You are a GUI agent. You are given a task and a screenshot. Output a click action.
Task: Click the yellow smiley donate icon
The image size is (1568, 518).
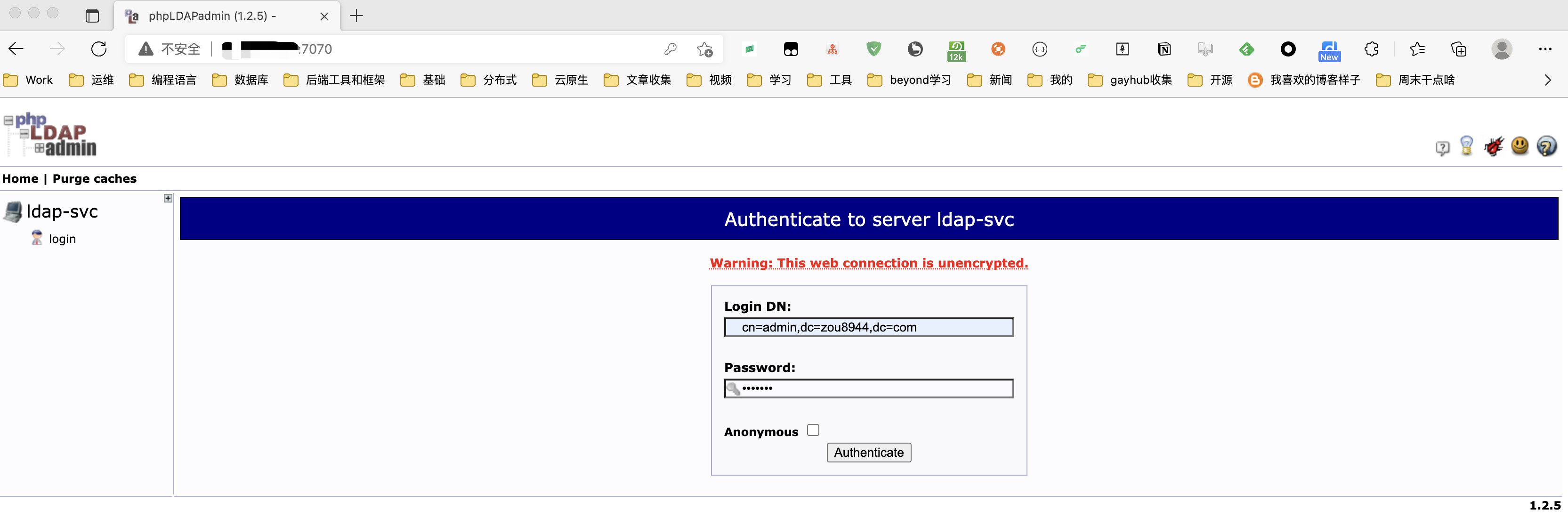1520,146
